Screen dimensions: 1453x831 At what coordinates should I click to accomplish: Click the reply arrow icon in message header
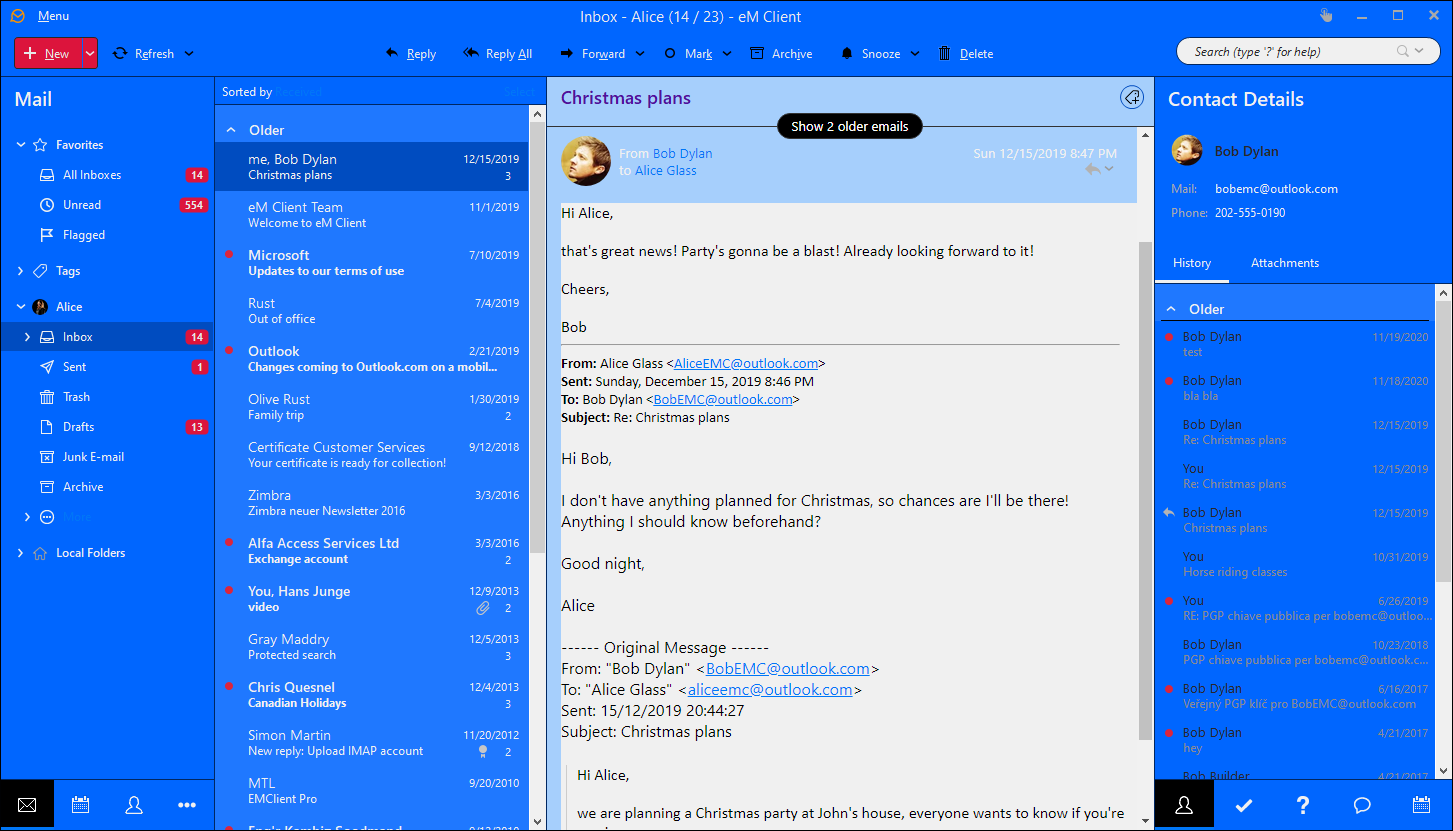[x=1093, y=170]
